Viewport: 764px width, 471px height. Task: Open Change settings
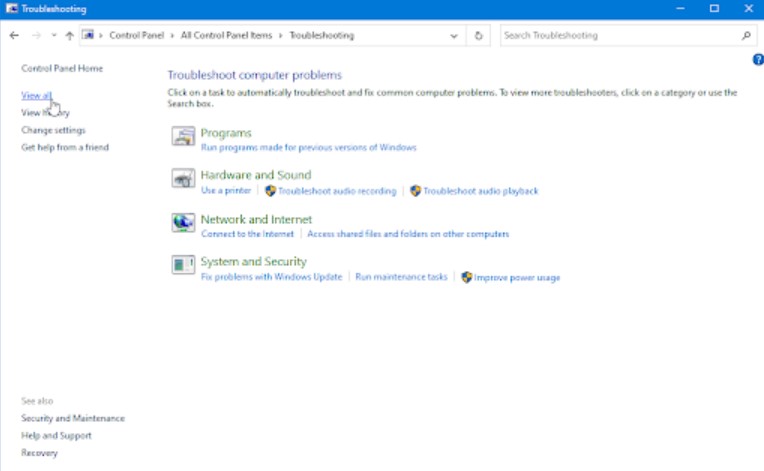point(53,130)
